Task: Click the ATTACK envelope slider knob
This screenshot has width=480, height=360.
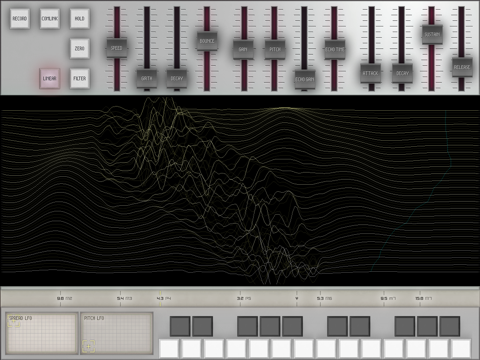Action: click(x=371, y=73)
